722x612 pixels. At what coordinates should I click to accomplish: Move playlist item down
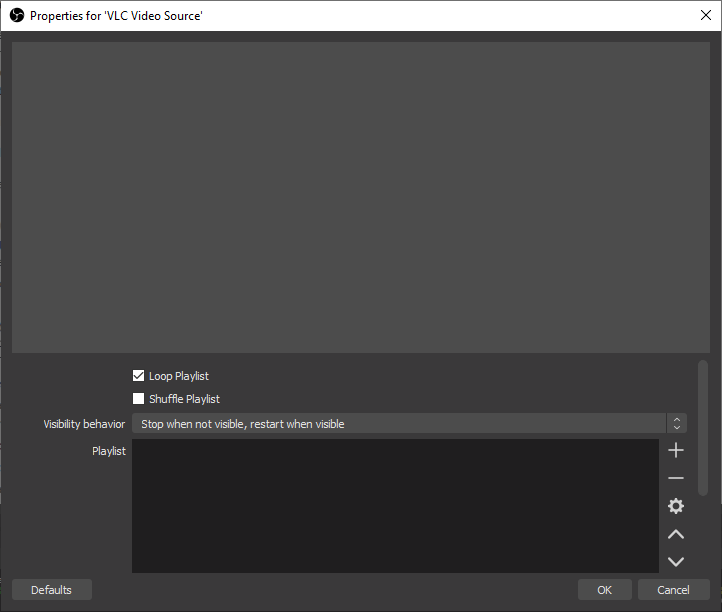675,562
